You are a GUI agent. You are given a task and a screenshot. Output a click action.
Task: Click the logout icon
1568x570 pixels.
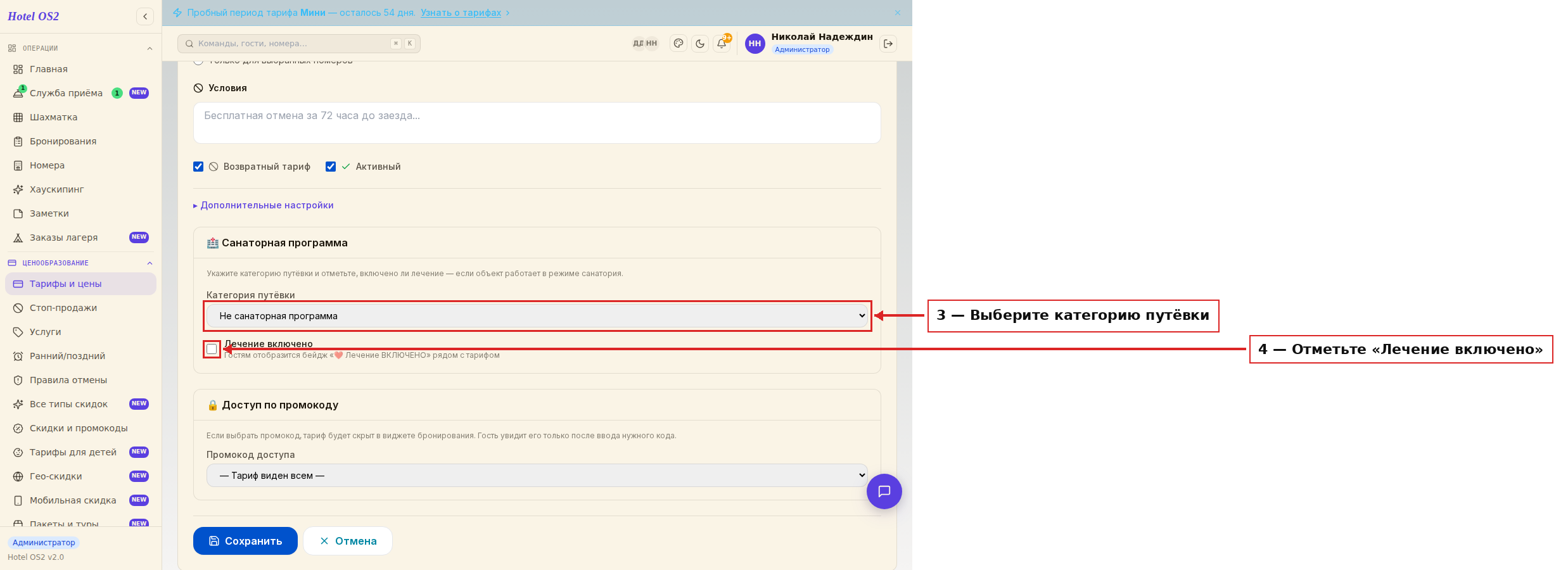(x=888, y=44)
